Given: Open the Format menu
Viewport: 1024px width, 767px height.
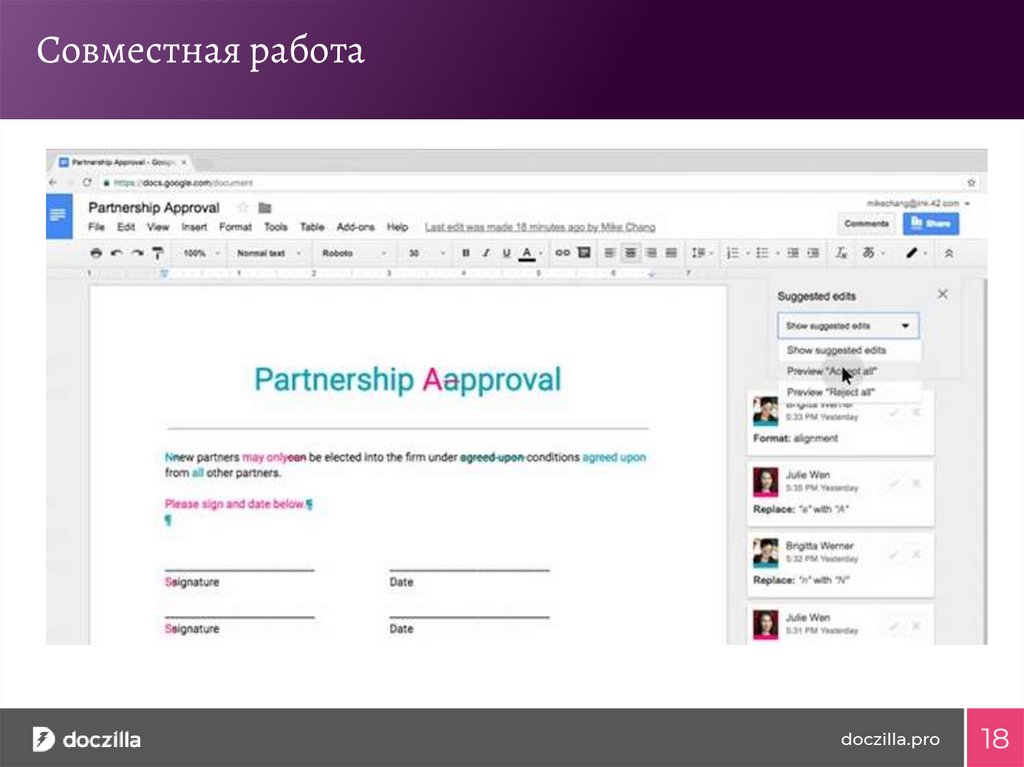Looking at the screenshot, I should click(235, 227).
